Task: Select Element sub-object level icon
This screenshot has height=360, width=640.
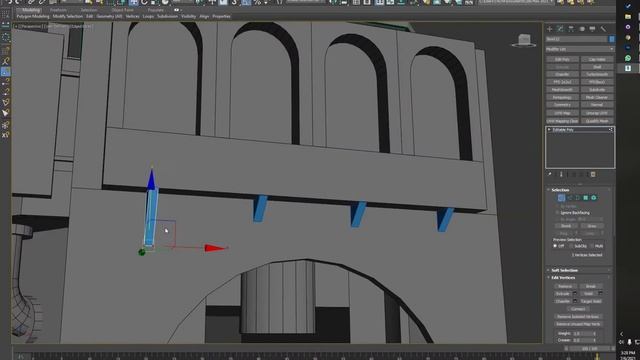Action: tap(594, 198)
